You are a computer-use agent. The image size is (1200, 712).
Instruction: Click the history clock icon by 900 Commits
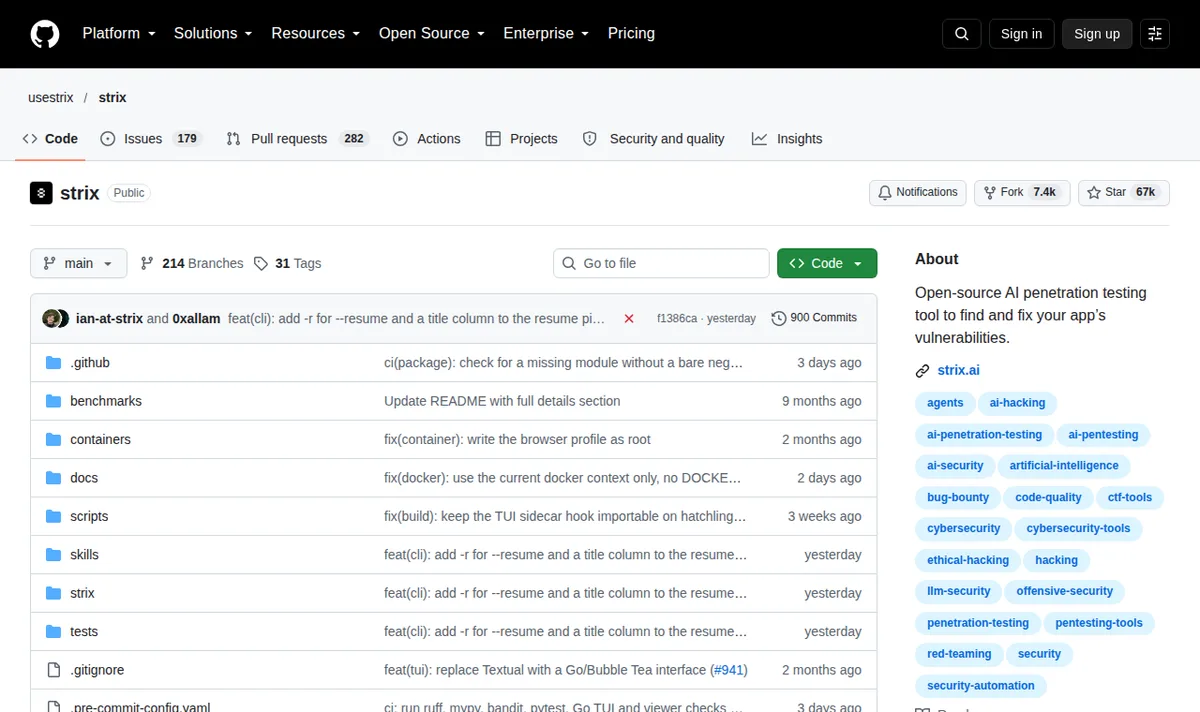(779, 318)
